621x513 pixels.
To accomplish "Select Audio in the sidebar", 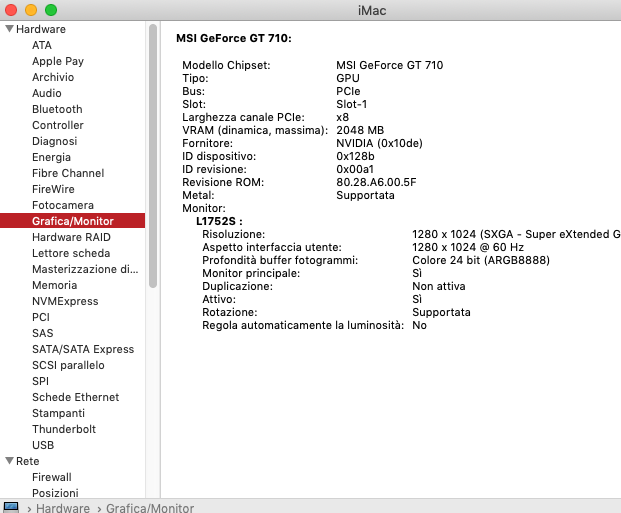I will (47, 93).
